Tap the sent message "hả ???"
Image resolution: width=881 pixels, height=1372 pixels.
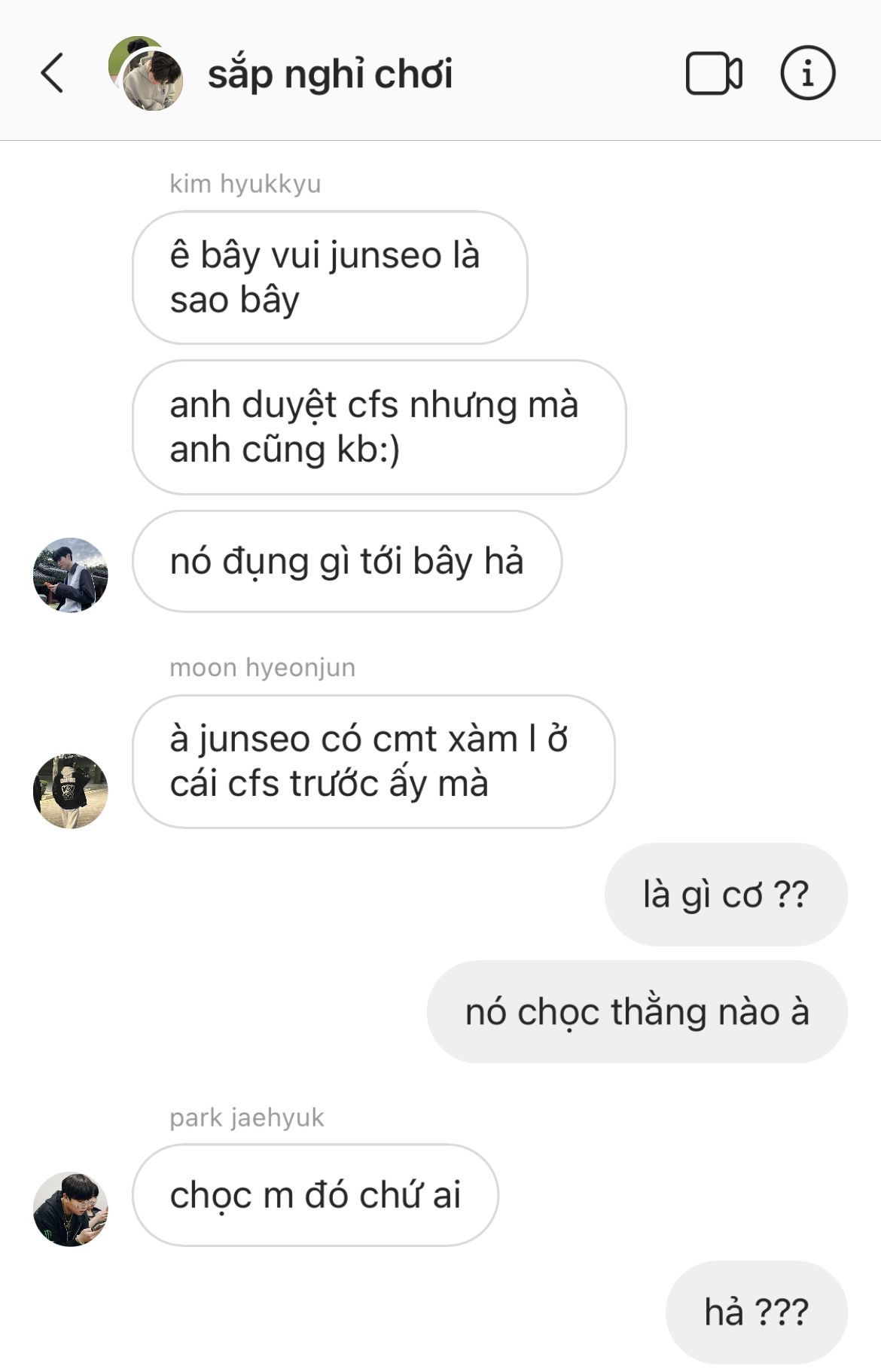[757, 1312]
